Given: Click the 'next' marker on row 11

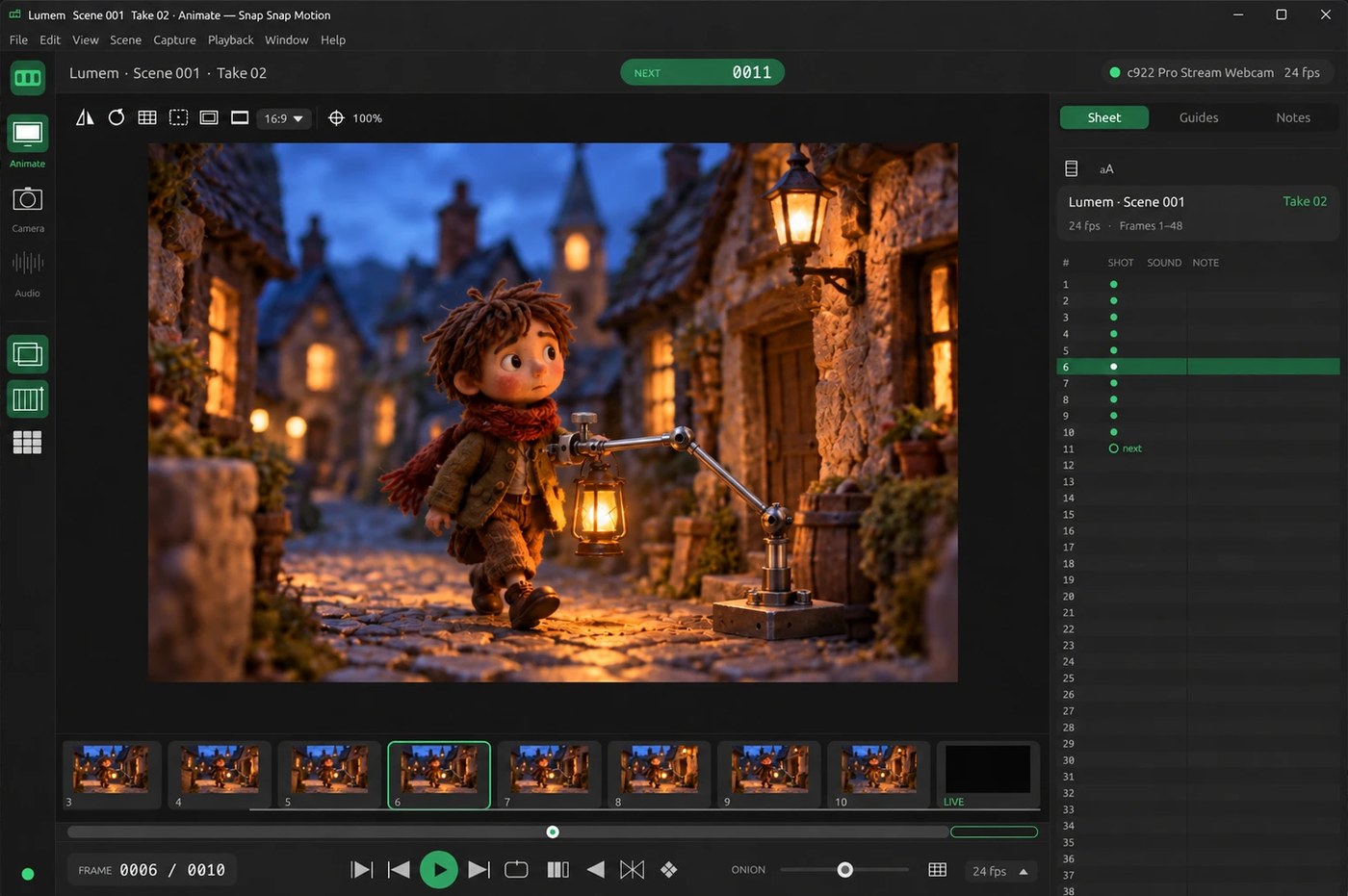Looking at the screenshot, I should (x=1125, y=448).
